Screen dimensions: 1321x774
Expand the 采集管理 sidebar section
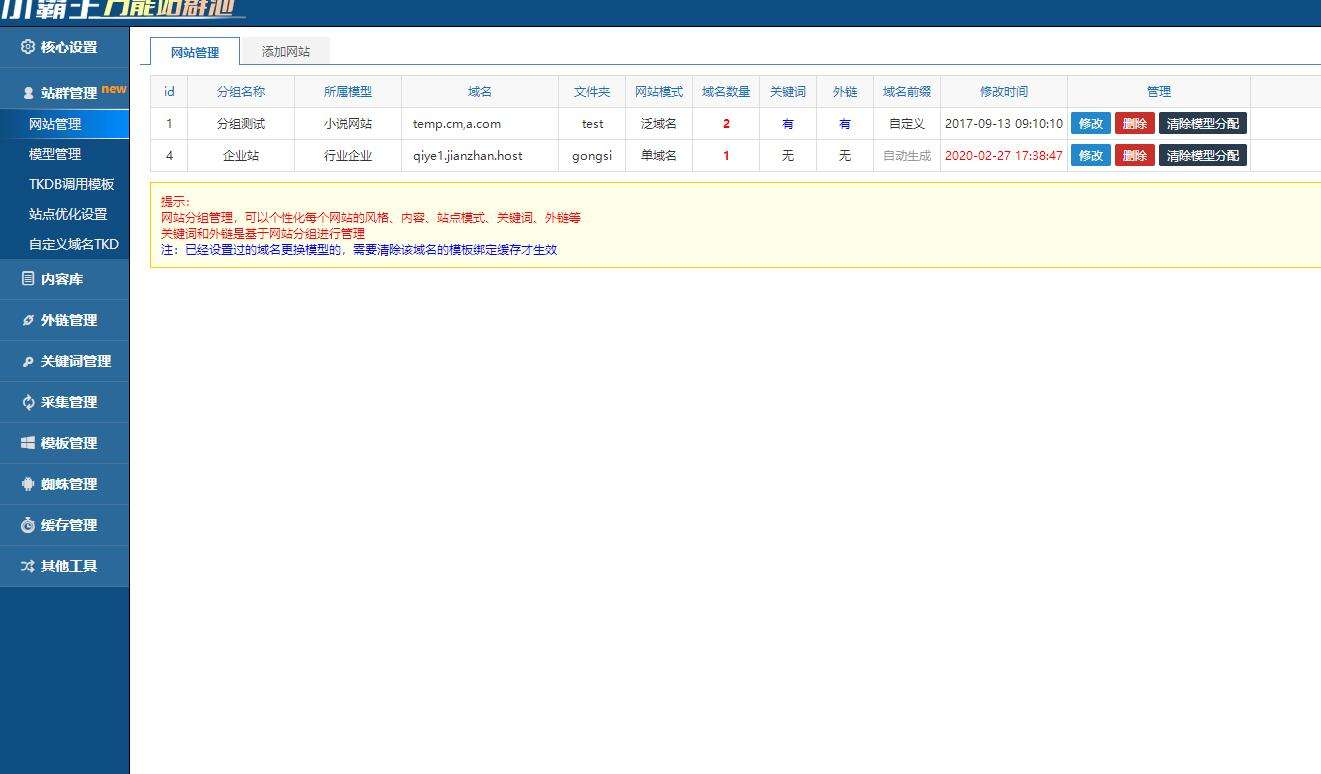[x=64, y=402]
